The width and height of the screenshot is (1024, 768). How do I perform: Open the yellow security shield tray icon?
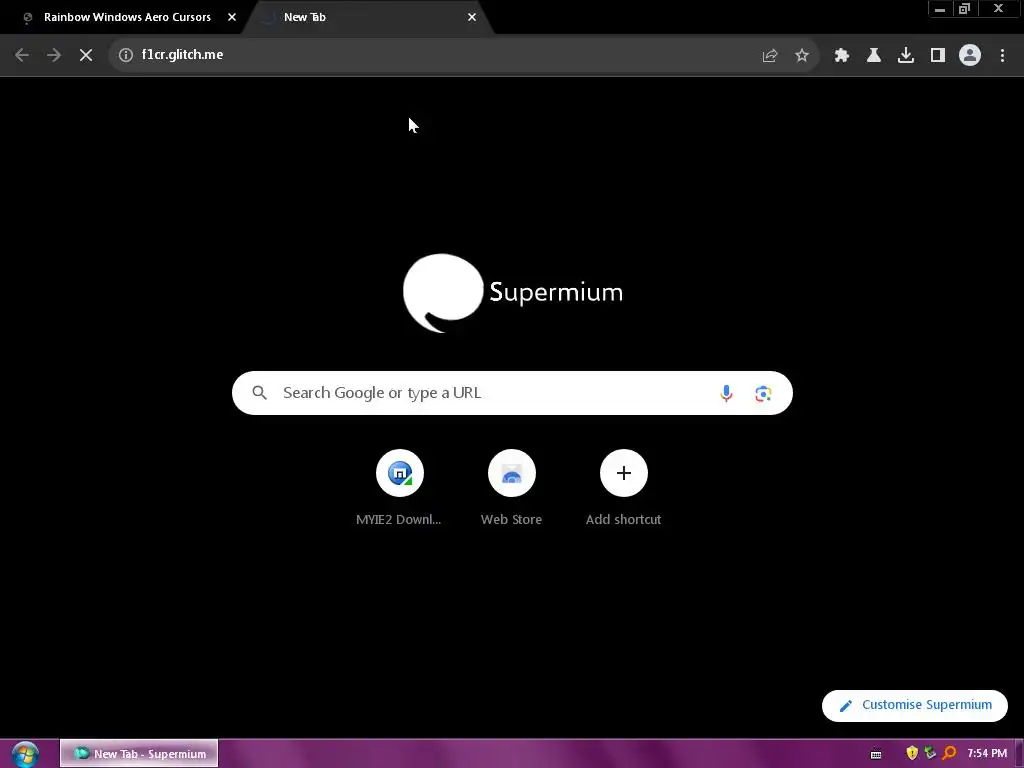[912, 754]
